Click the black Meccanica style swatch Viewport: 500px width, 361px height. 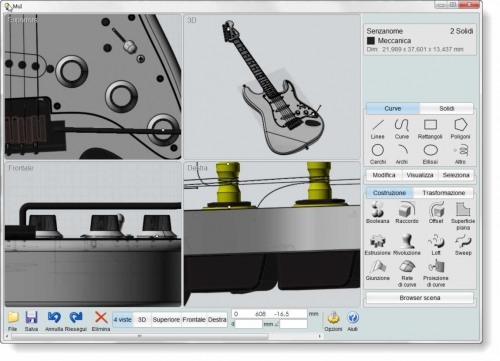click(x=371, y=41)
